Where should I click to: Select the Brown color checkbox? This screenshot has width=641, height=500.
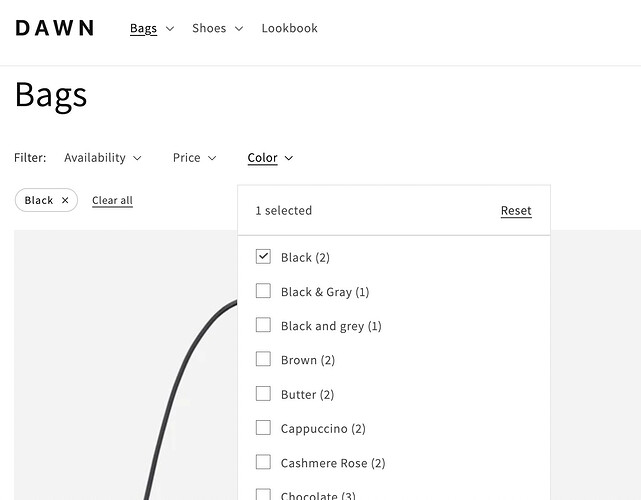(263, 359)
